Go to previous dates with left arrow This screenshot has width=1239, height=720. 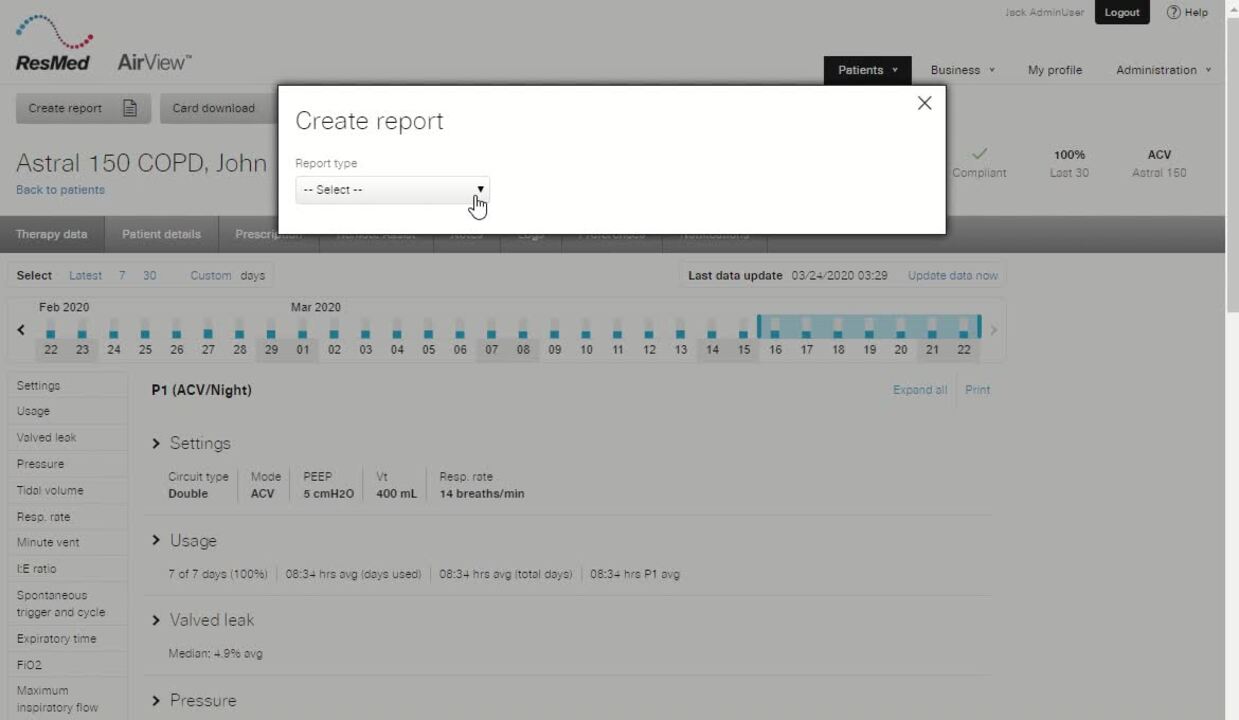(21, 330)
